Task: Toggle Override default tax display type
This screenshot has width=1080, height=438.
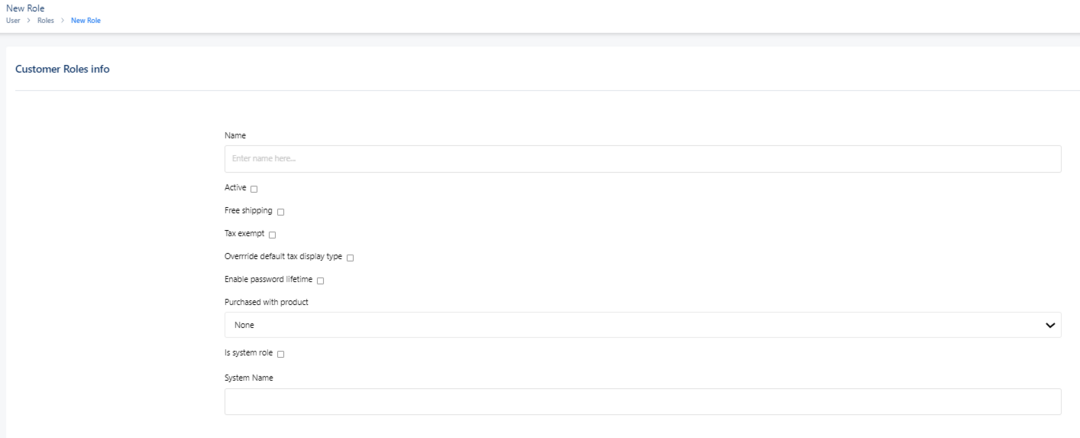Action: [350, 258]
